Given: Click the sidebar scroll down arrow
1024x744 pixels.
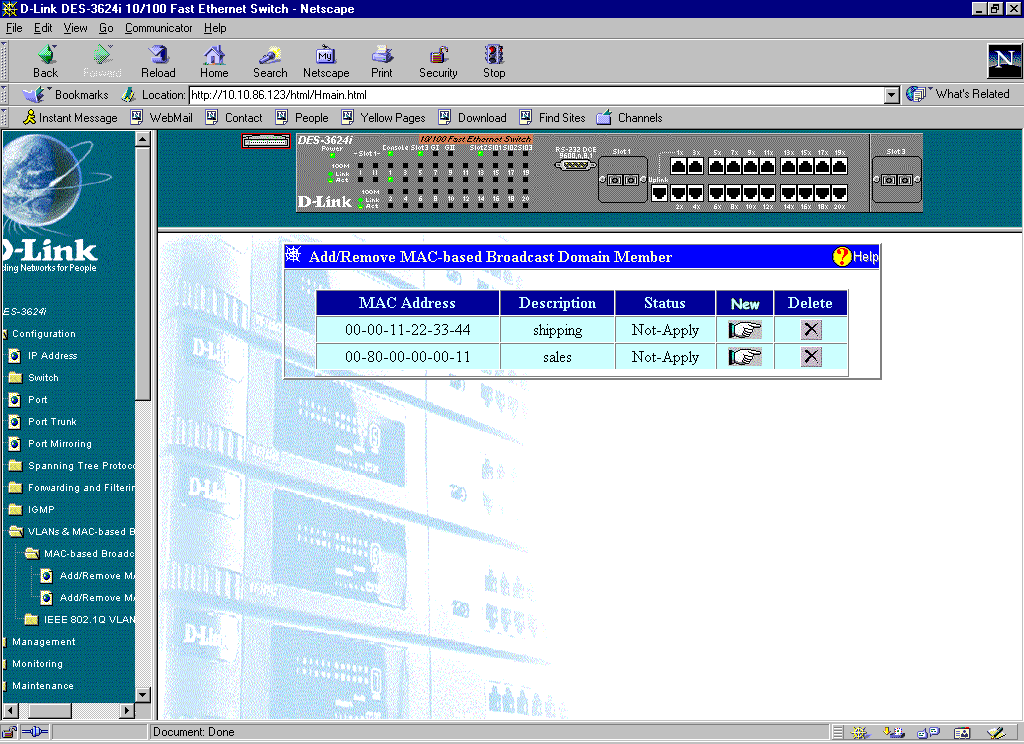Looking at the screenshot, I should tap(142, 695).
